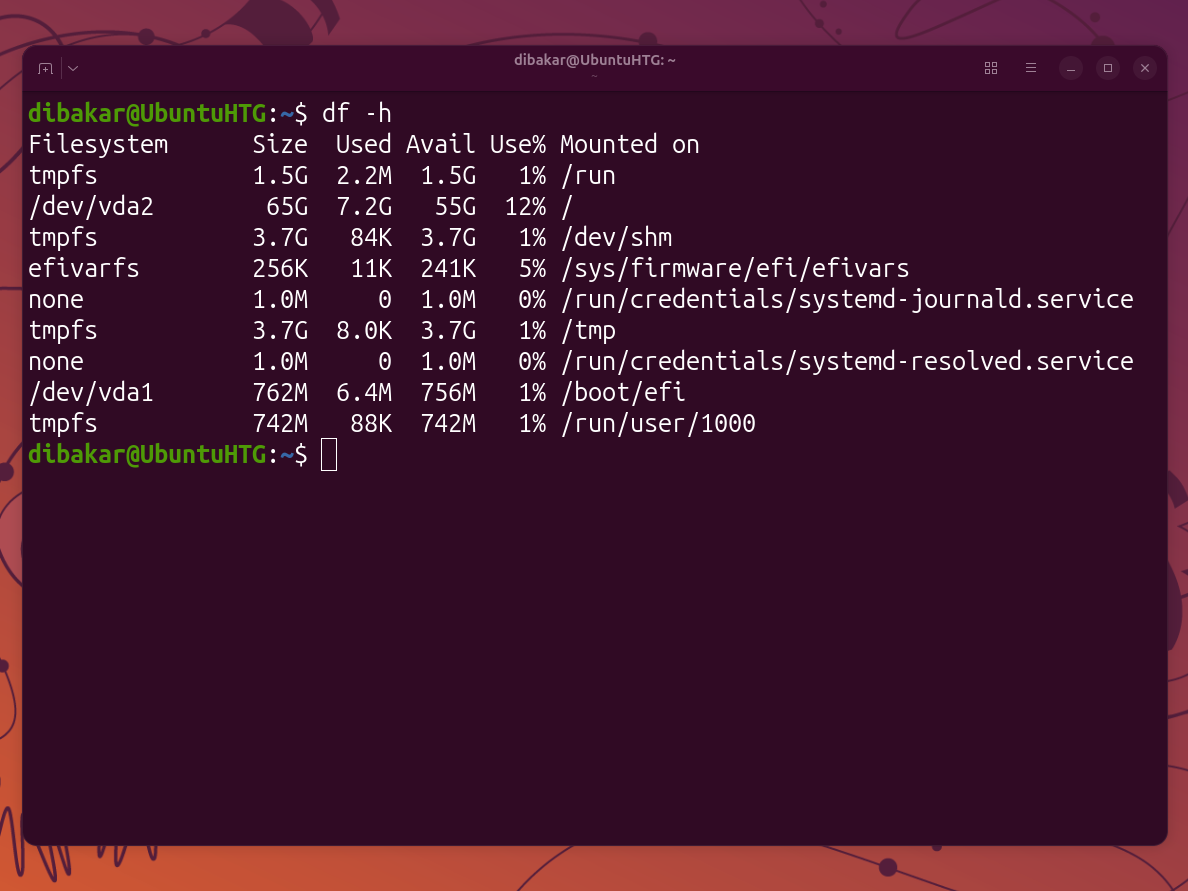Viewport: 1188px width, 891px height.
Task: Click the /run mount point
Action: (588, 176)
